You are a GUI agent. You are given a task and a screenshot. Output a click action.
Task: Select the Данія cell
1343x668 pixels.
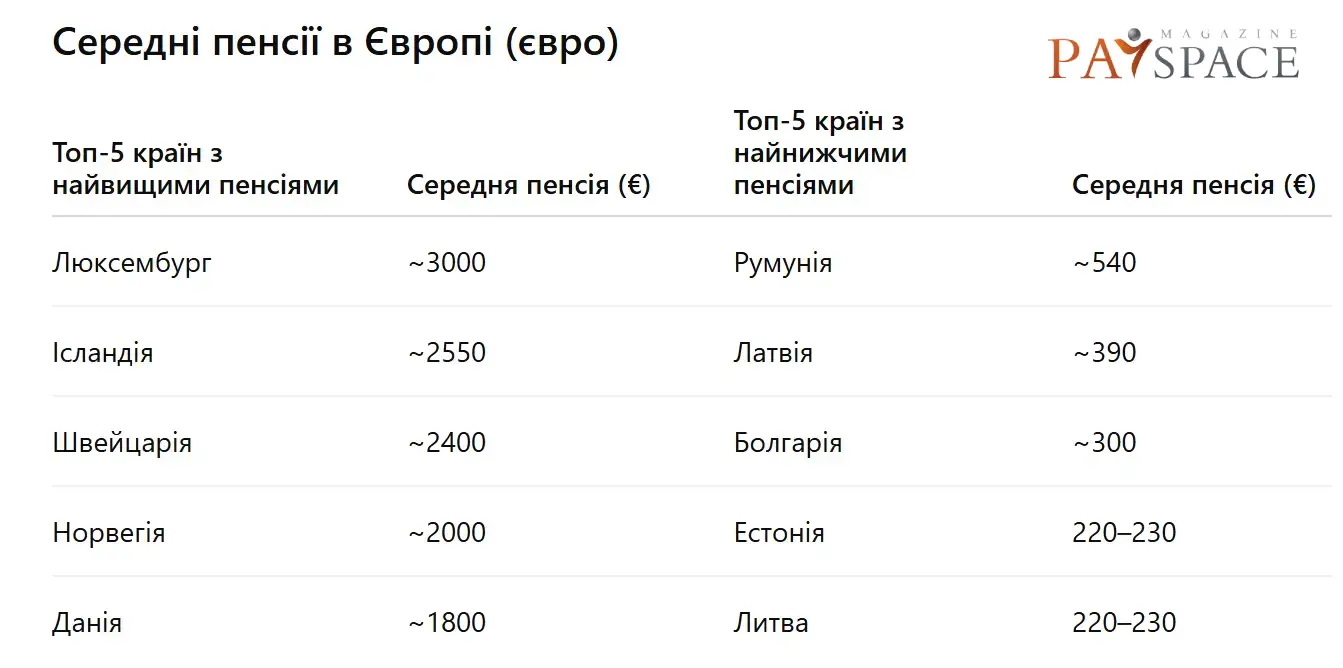pos(87,623)
